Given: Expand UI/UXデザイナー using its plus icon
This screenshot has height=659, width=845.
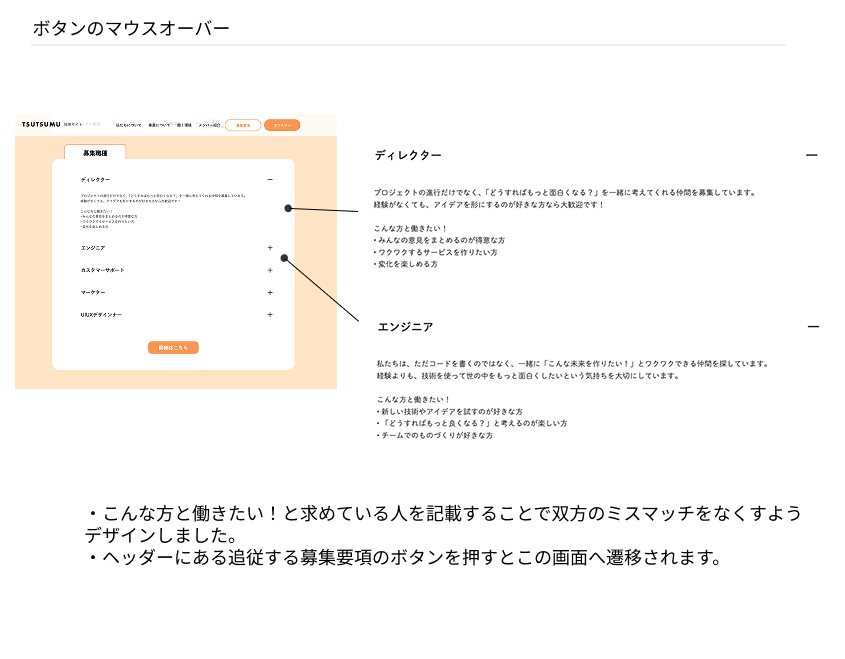Looking at the screenshot, I should [270, 315].
